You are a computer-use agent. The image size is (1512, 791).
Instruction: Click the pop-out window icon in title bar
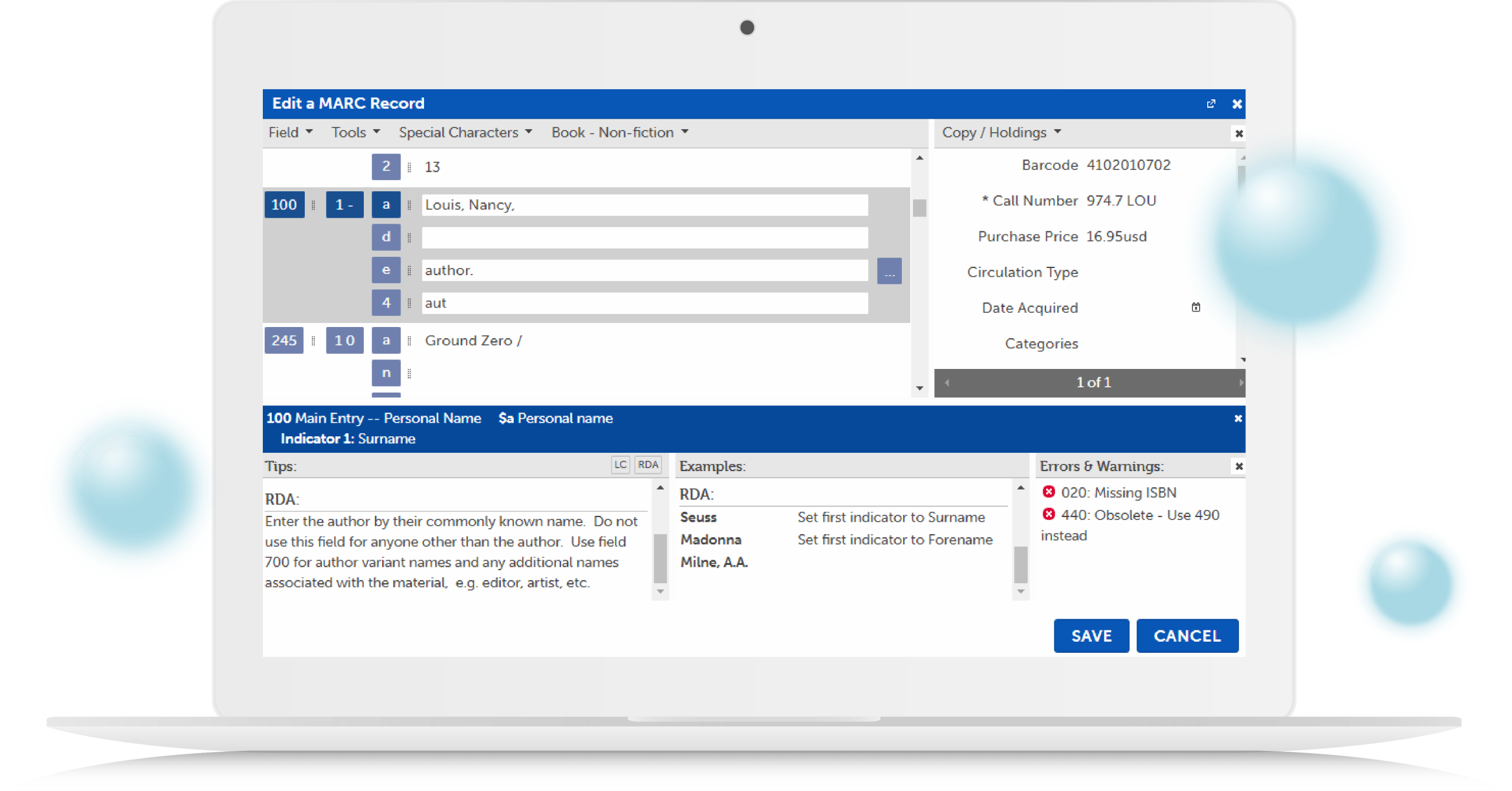tap(1211, 104)
